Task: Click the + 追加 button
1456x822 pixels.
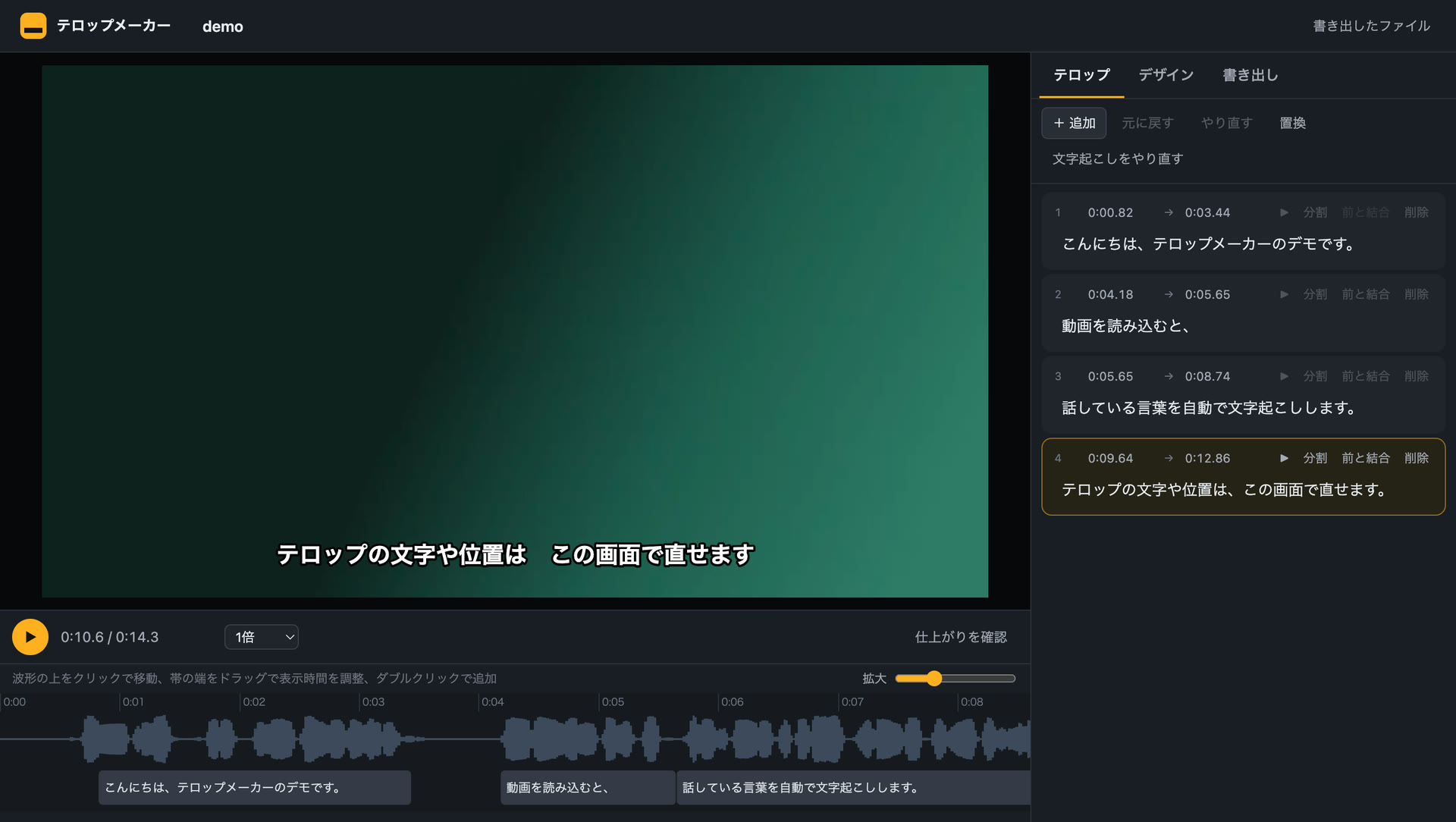Action: point(1074,123)
